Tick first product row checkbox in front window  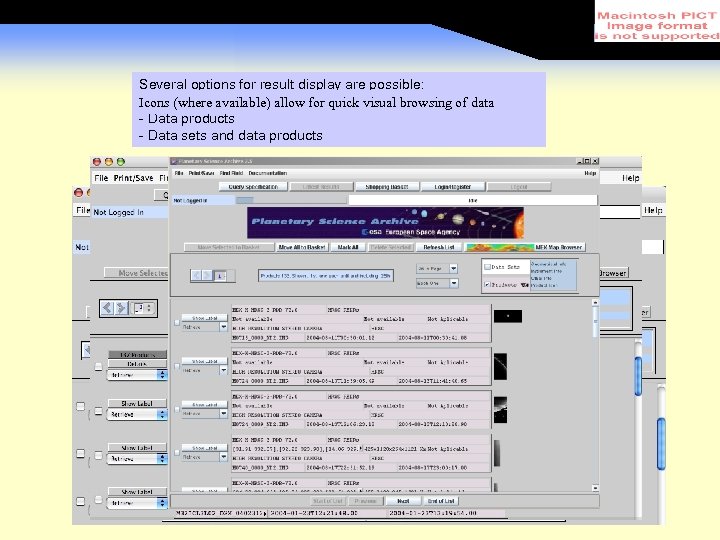click(x=177, y=323)
